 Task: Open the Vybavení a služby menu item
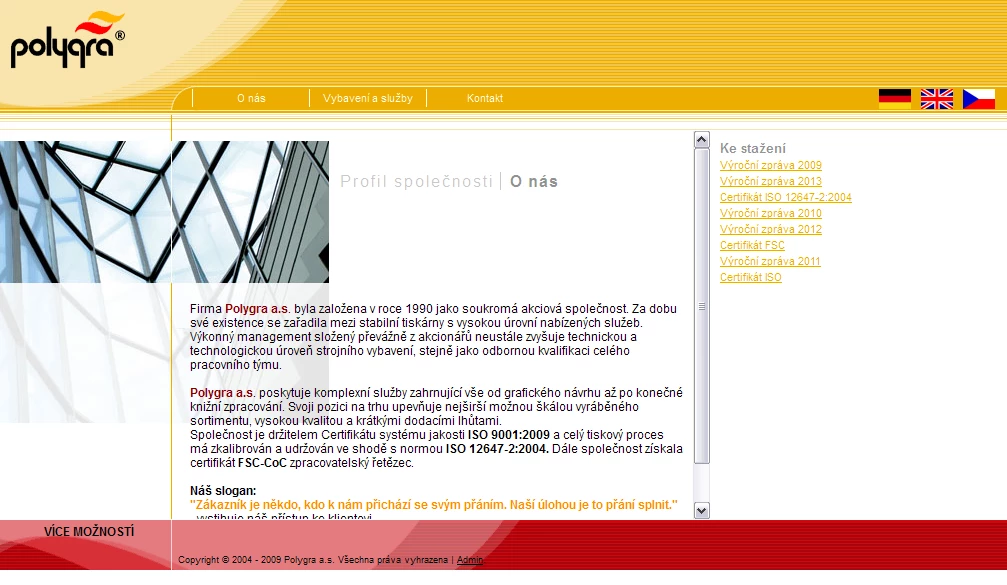click(368, 98)
